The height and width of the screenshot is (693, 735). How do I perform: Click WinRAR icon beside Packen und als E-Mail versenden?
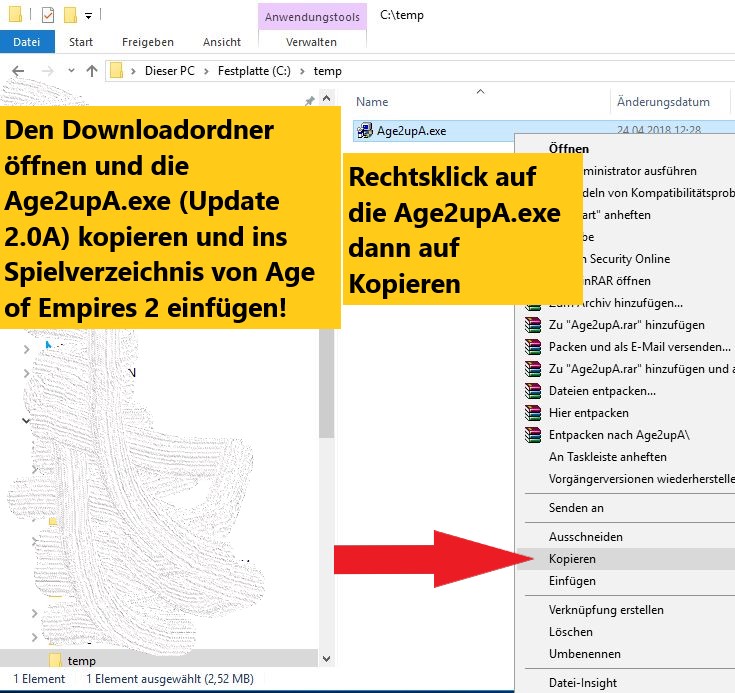[x=532, y=346]
